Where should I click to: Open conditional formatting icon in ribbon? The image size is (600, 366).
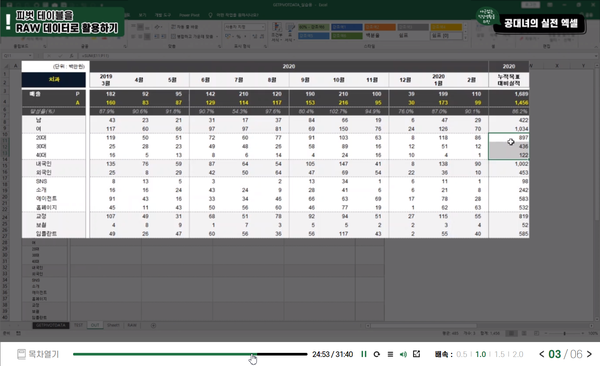point(277,32)
